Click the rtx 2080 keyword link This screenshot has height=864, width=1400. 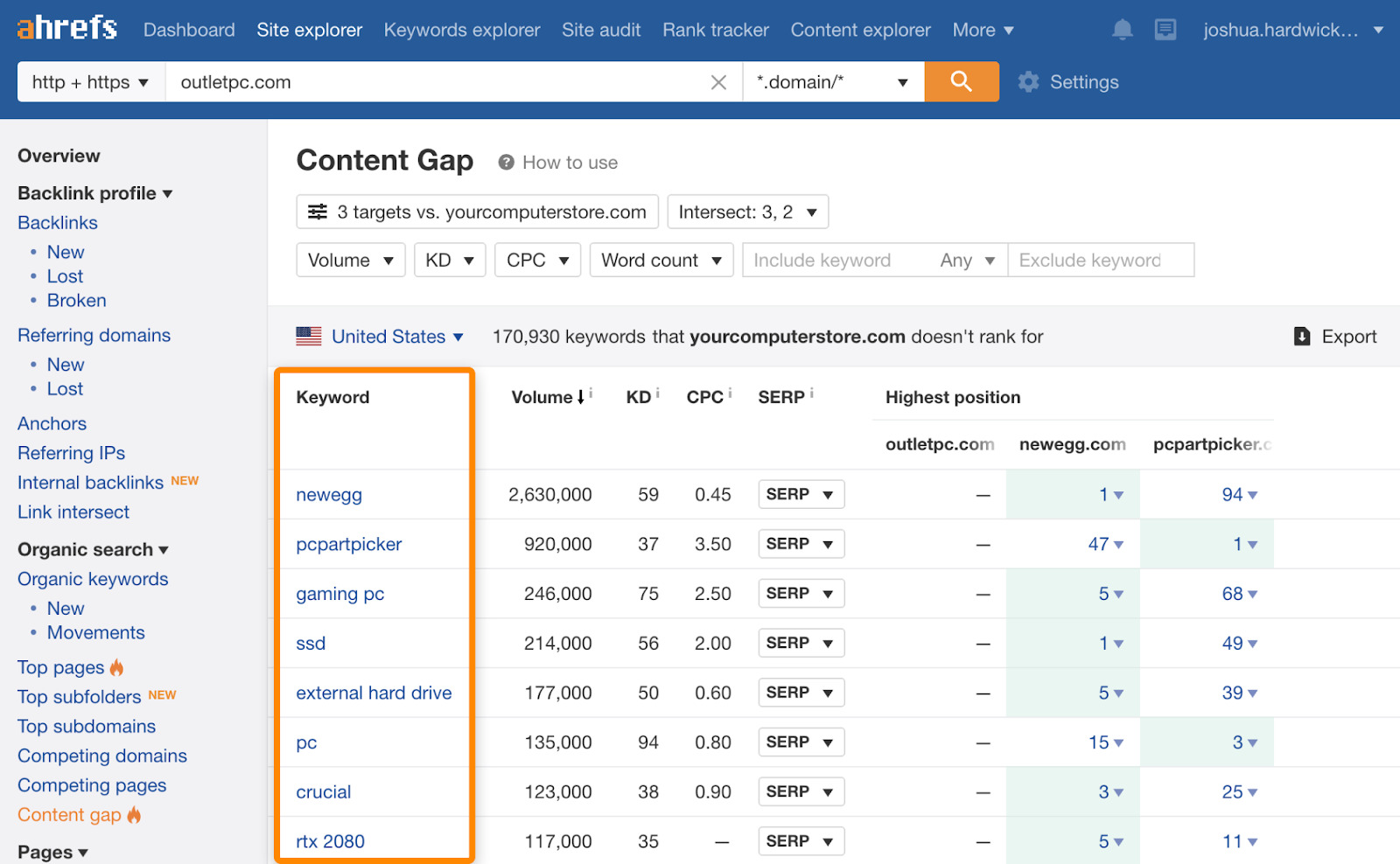click(x=331, y=841)
